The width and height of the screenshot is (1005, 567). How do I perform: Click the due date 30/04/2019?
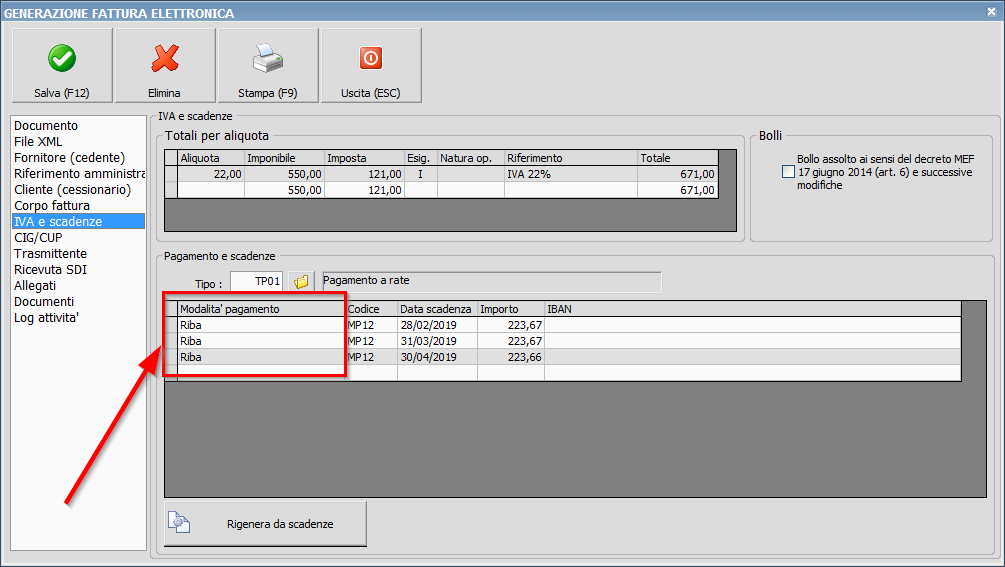437,357
